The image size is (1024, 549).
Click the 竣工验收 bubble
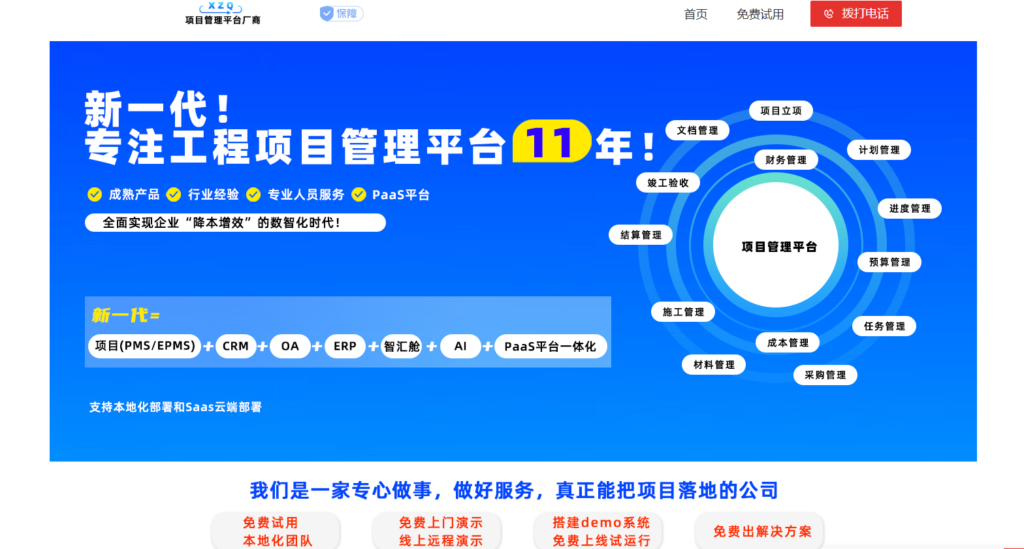[x=667, y=183]
